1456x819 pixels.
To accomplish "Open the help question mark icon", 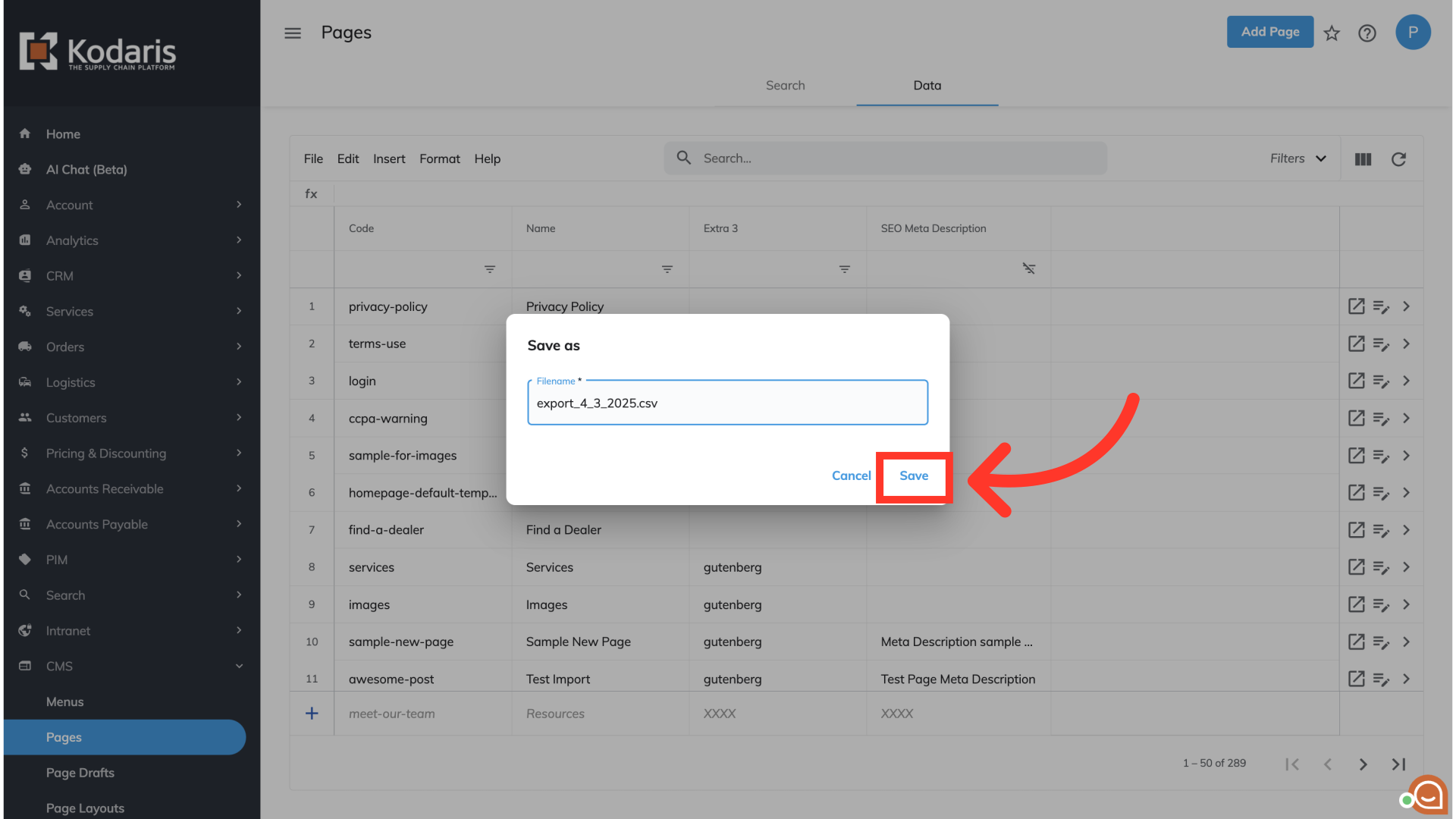I will [x=1367, y=33].
